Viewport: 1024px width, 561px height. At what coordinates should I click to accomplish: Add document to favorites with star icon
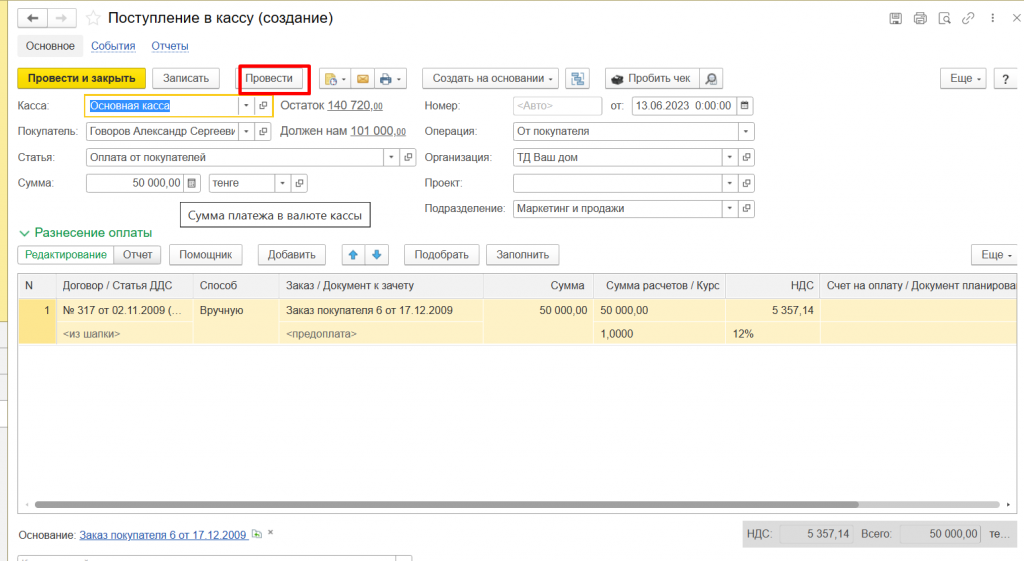[x=93, y=18]
